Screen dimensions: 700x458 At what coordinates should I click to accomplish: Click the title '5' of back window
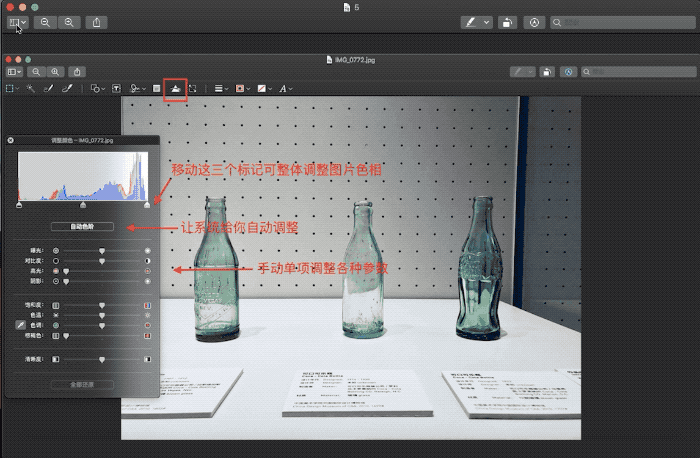pyautogui.click(x=357, y=7)
